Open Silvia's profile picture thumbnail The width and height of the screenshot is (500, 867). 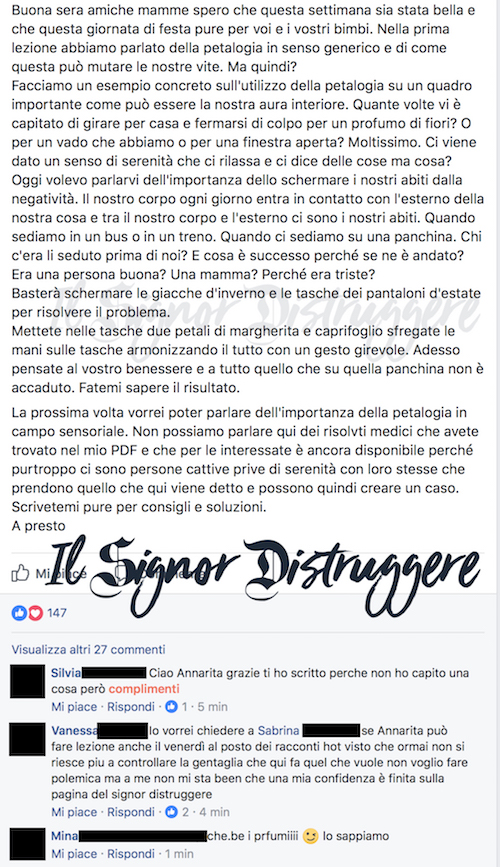[x=28, y=682]
